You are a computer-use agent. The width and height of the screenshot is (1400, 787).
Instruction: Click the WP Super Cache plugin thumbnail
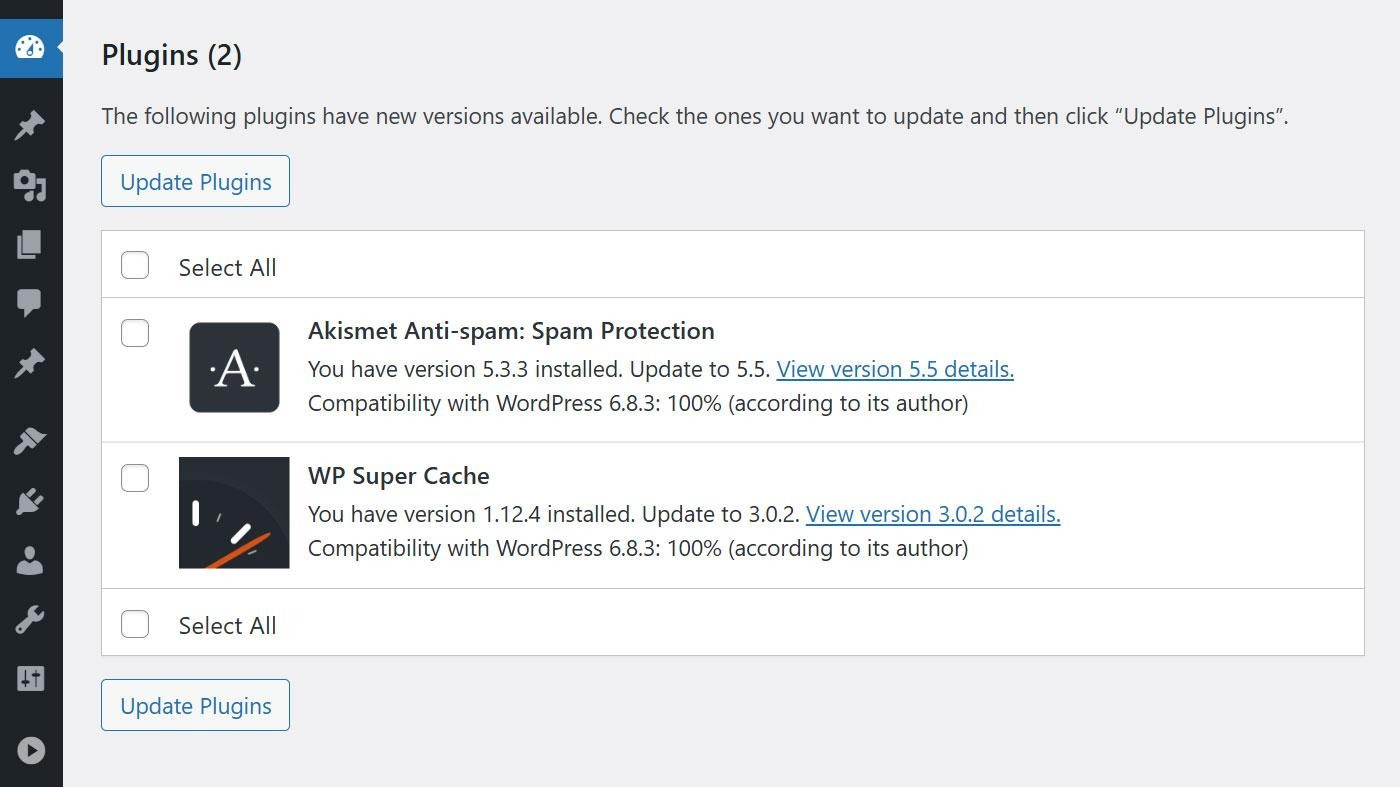click(x=234, y=512)
